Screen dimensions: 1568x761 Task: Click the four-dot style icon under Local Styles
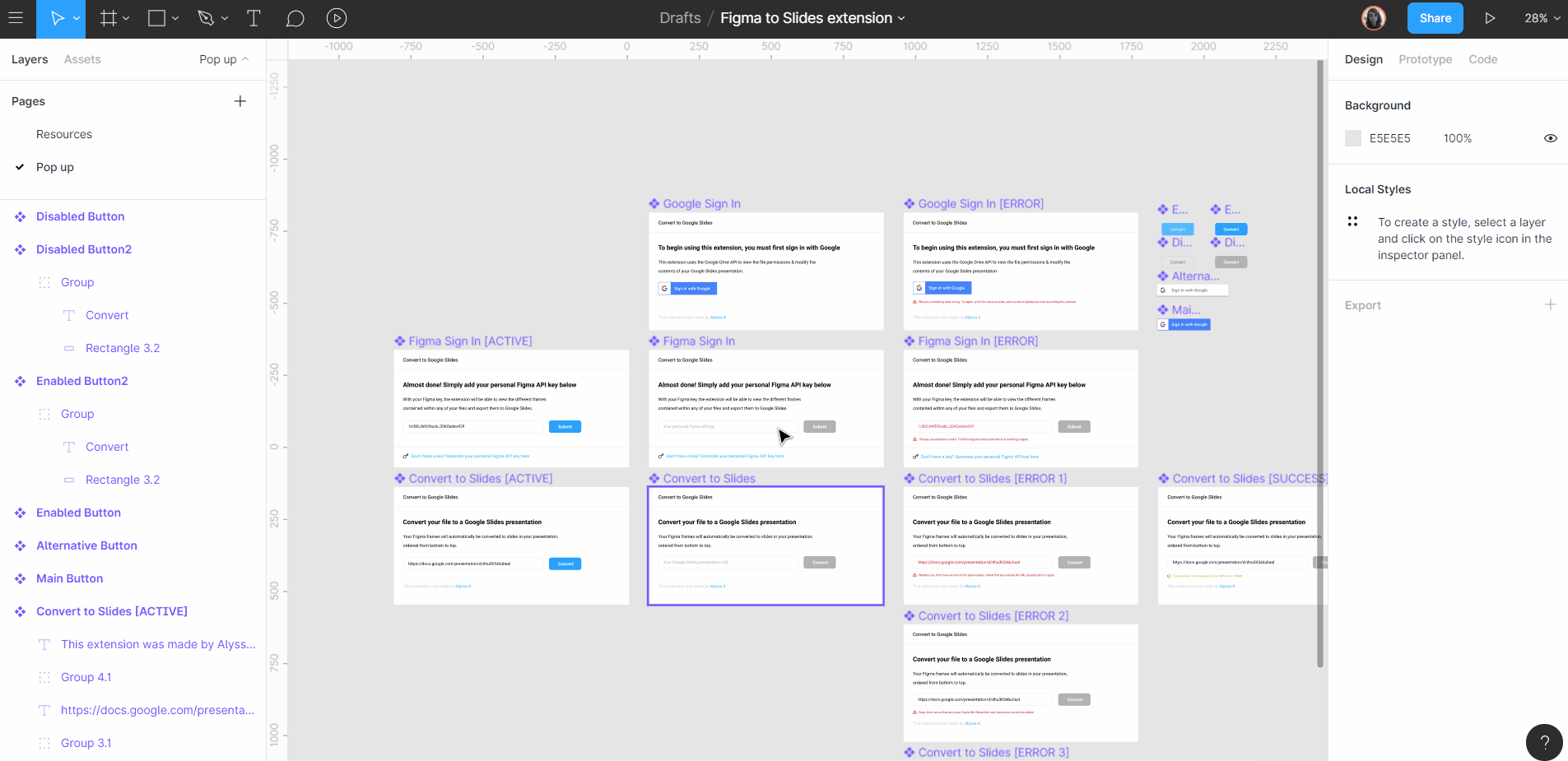point(1352,221)
